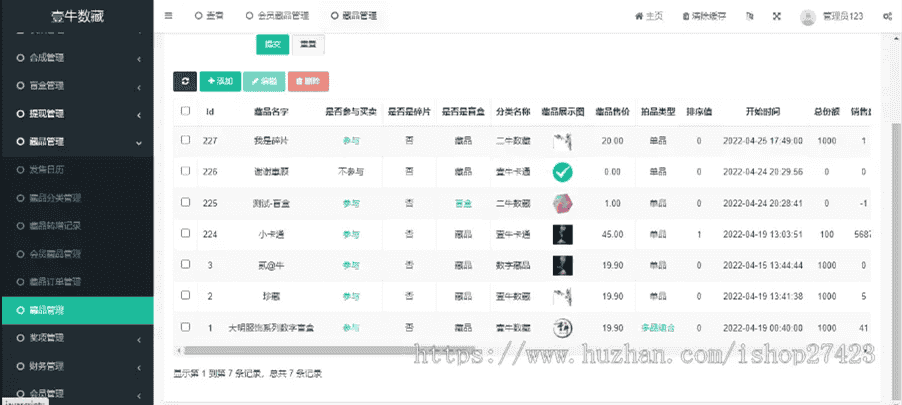
Task: Click the admin user avatar
Action: (x=807, y=16)
